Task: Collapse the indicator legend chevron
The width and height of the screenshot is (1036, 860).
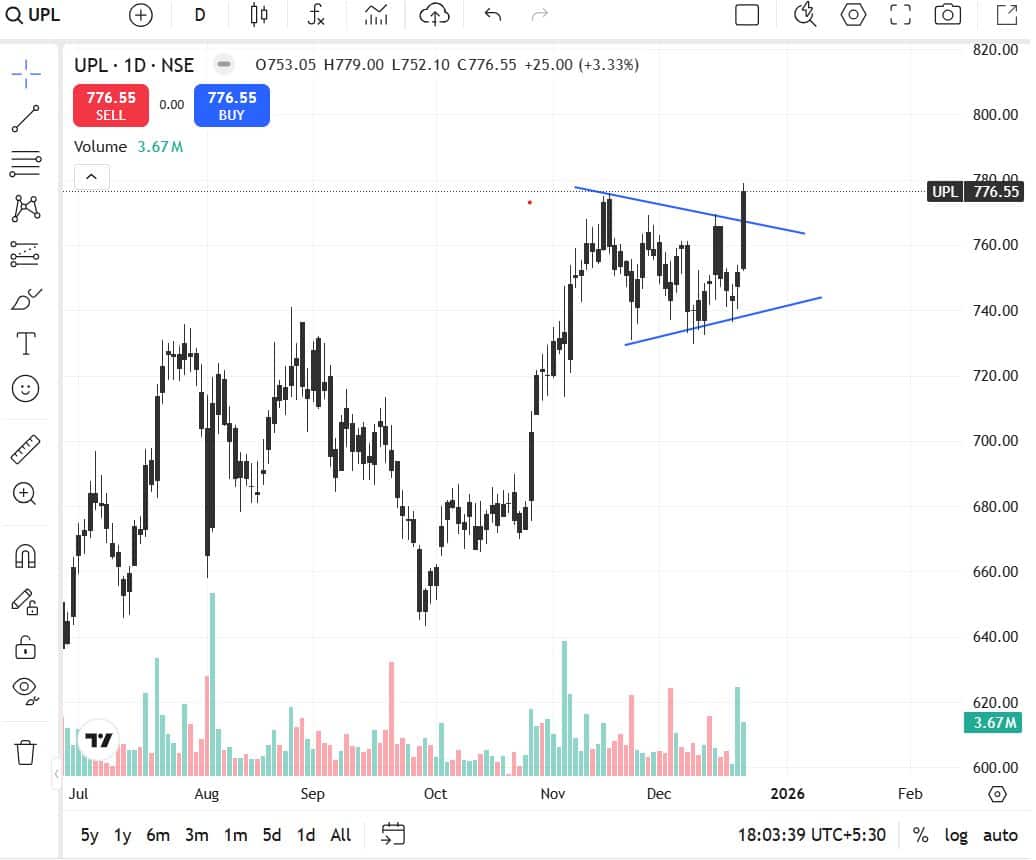Action: (91, 176)
